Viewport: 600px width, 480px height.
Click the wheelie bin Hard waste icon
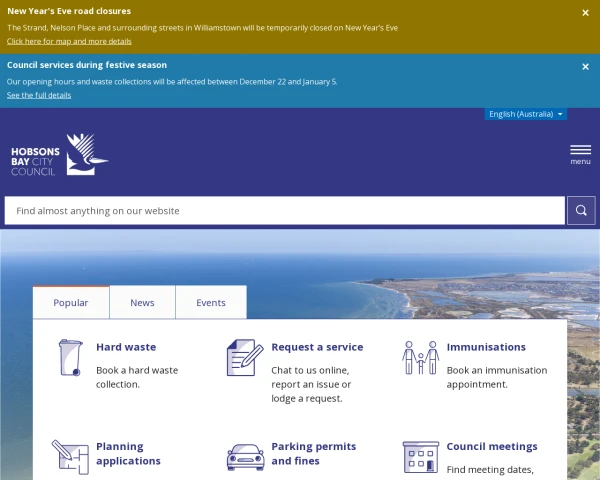coord(70,358)
